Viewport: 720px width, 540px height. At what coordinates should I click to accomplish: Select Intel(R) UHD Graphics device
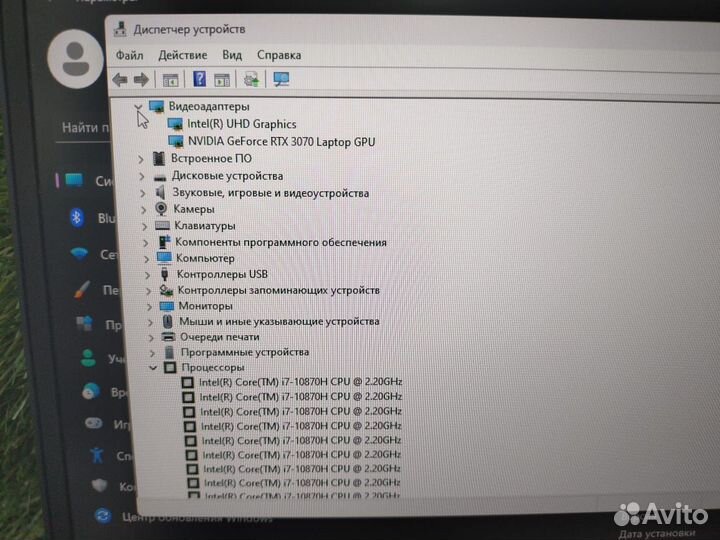[x=242, y=124]
